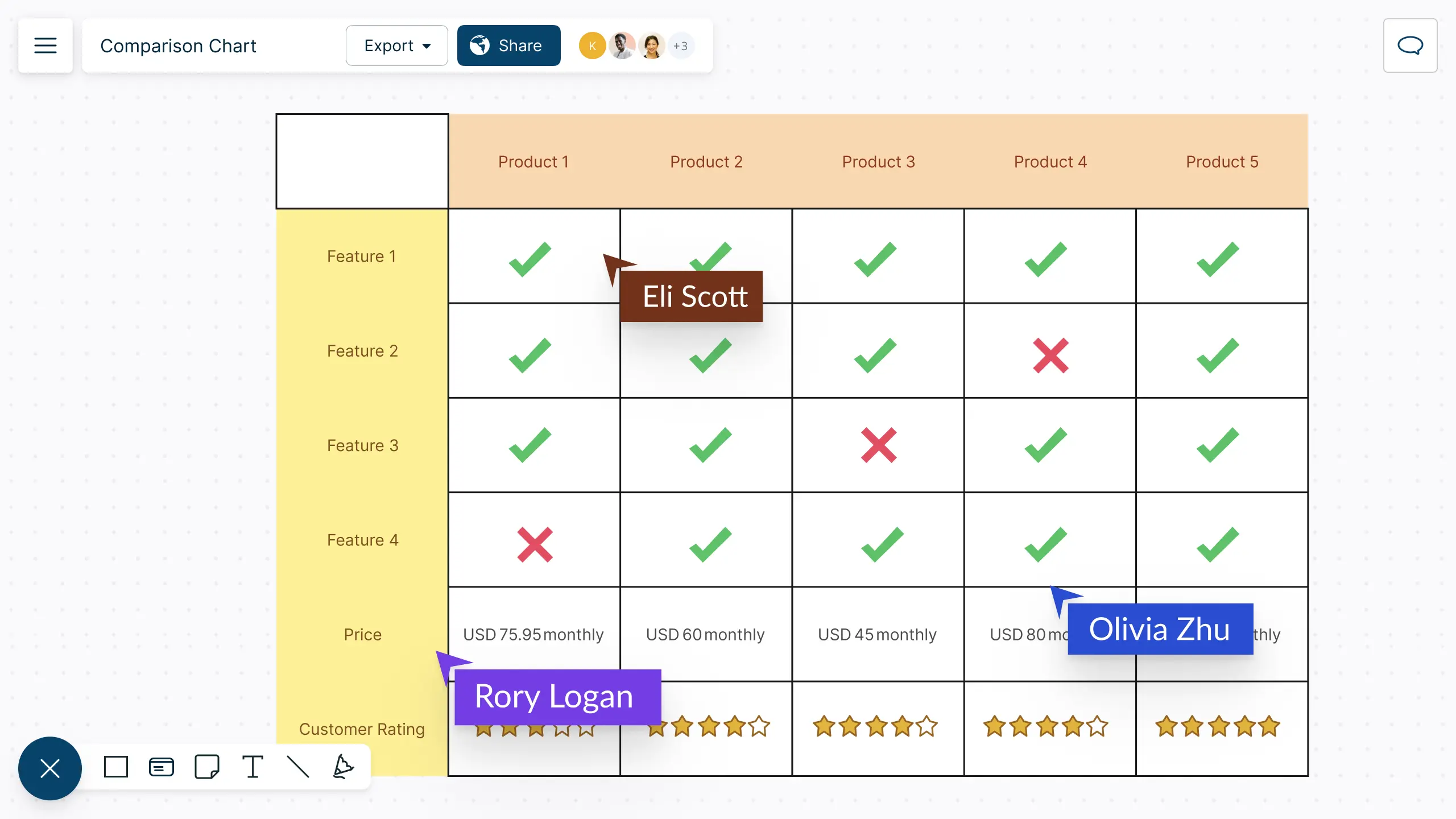Open the Export dropdown menu

(x=395, y=45)
